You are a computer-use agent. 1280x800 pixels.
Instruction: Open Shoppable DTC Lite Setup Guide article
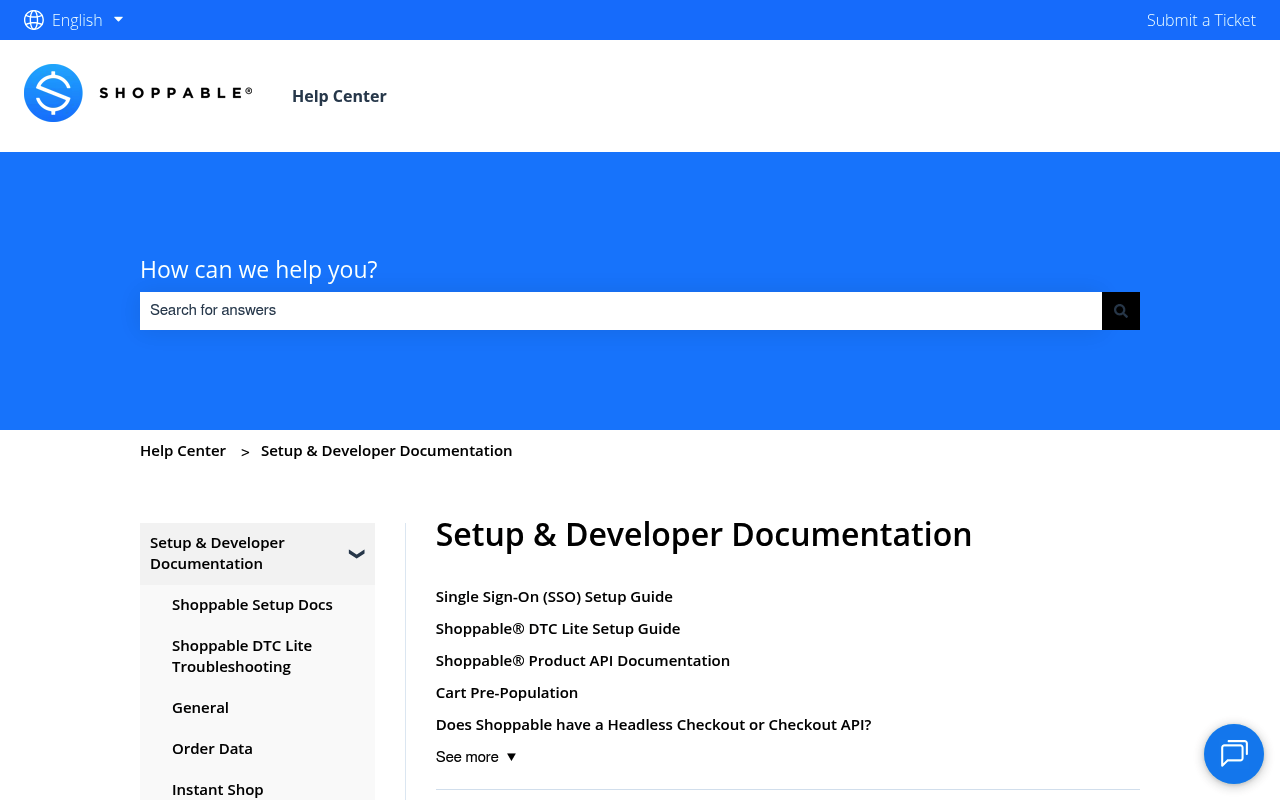(x=558, y=629)
